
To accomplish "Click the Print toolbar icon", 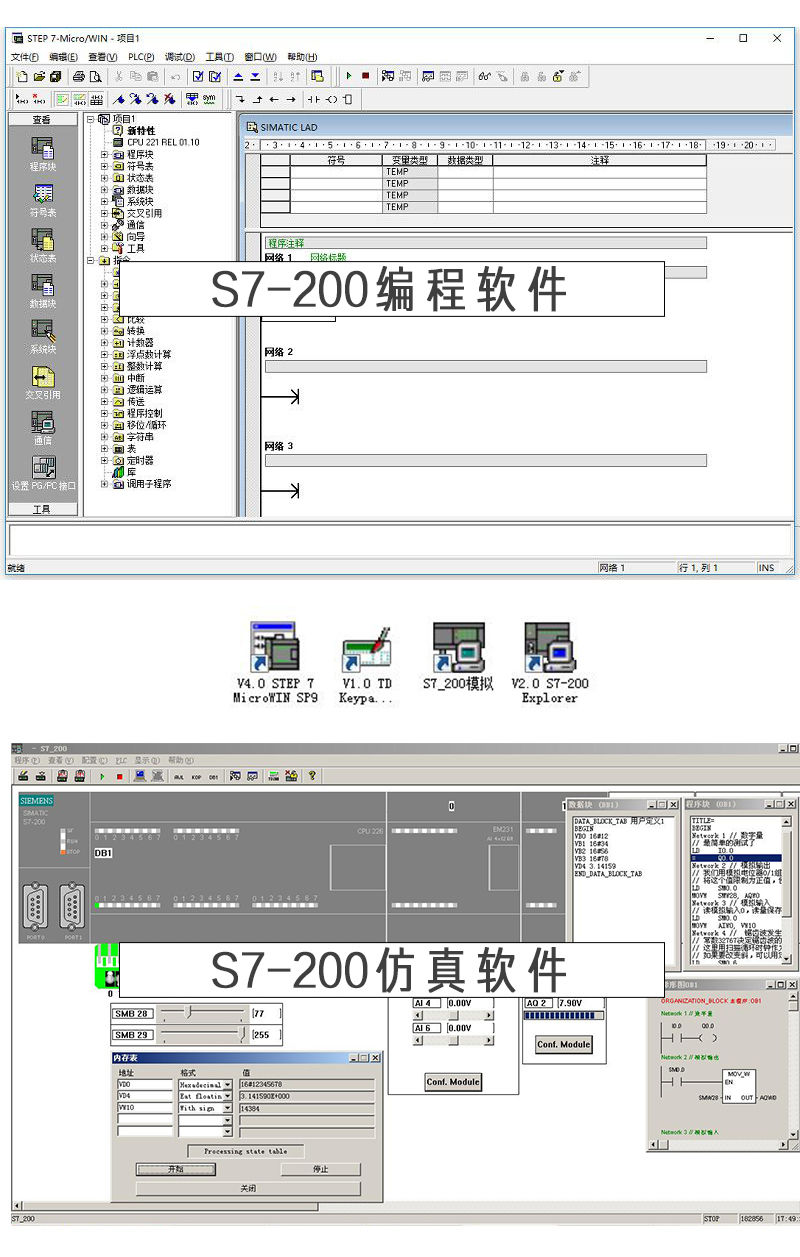I will click(x=79, y=76).
